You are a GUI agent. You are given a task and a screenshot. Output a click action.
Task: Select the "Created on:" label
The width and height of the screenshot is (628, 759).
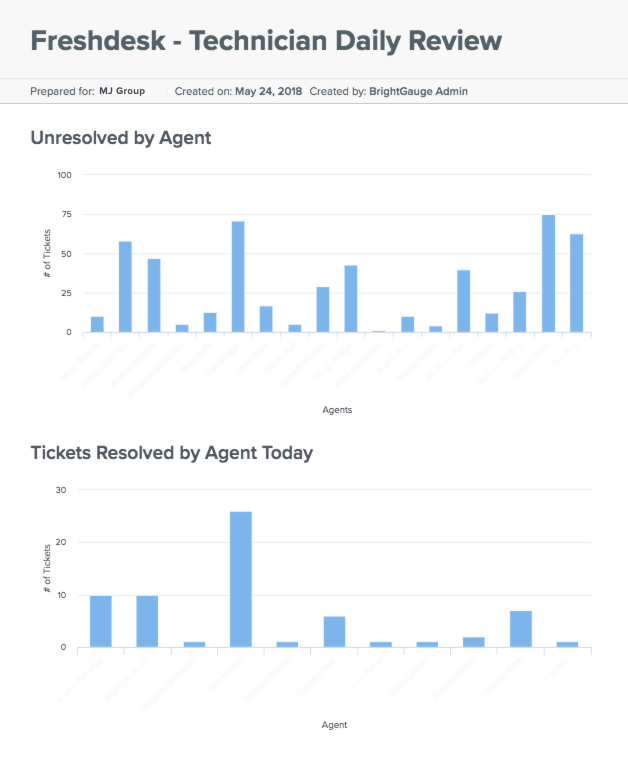[x=203, y=91]
